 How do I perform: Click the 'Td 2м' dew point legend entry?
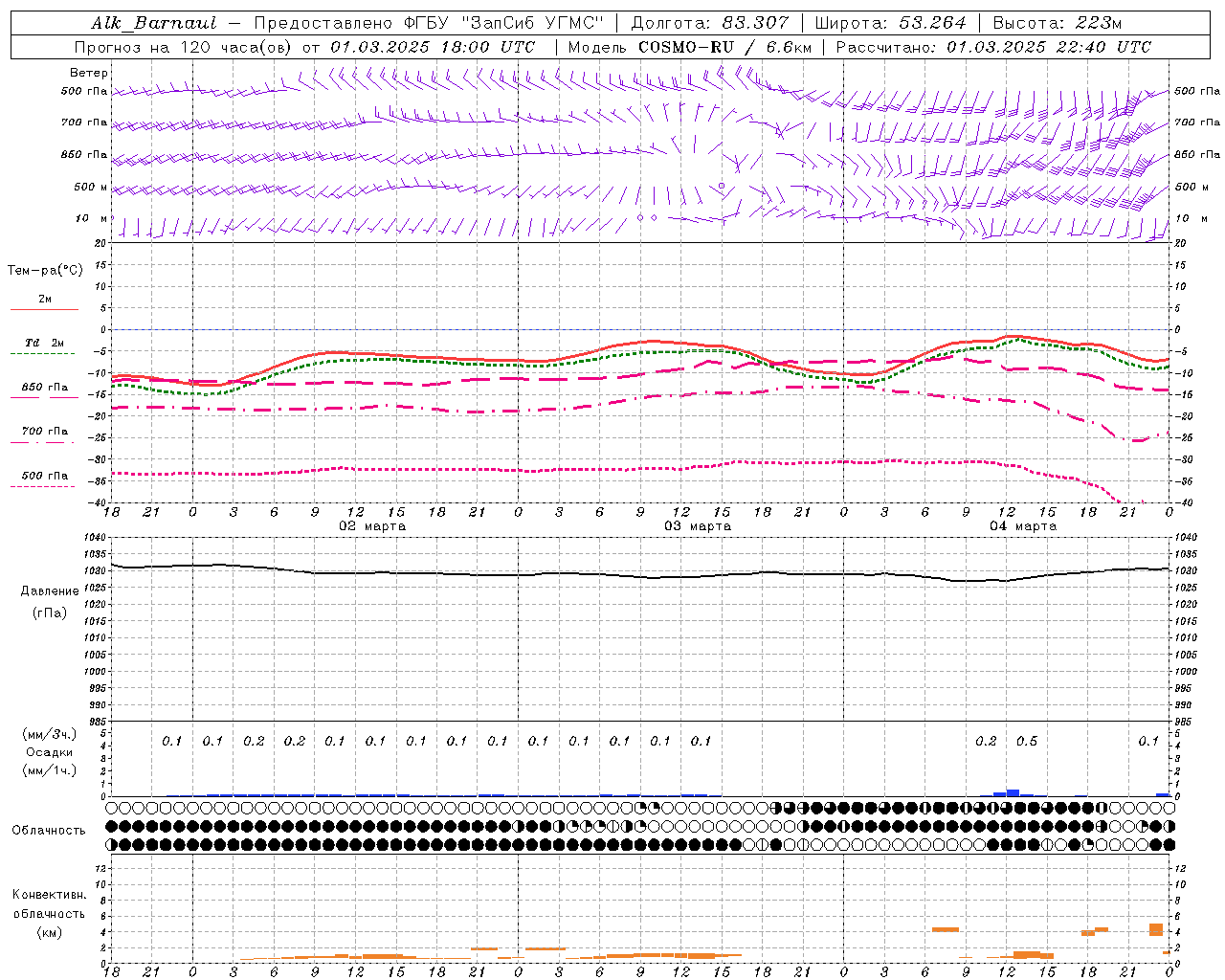pyautogui.click(x=44, y=343)
